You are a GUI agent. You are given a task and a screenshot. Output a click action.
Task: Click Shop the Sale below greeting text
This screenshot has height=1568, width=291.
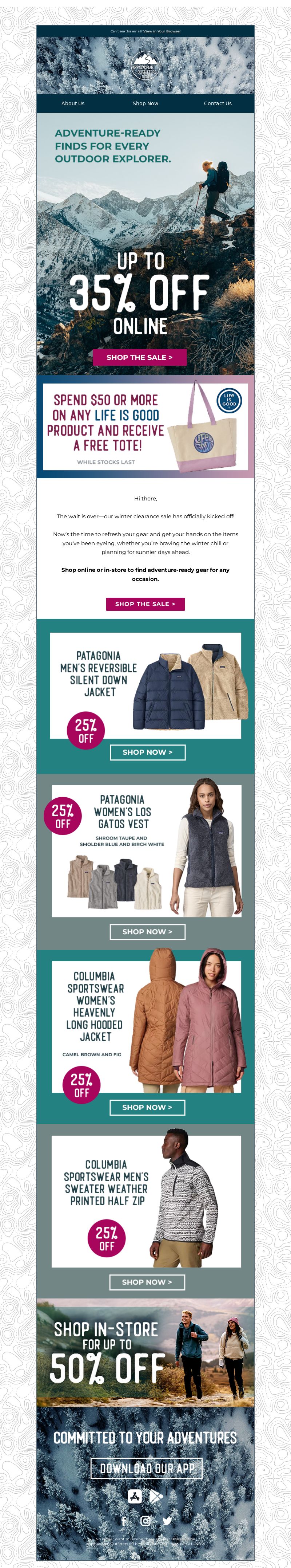[x=145, y=604]
